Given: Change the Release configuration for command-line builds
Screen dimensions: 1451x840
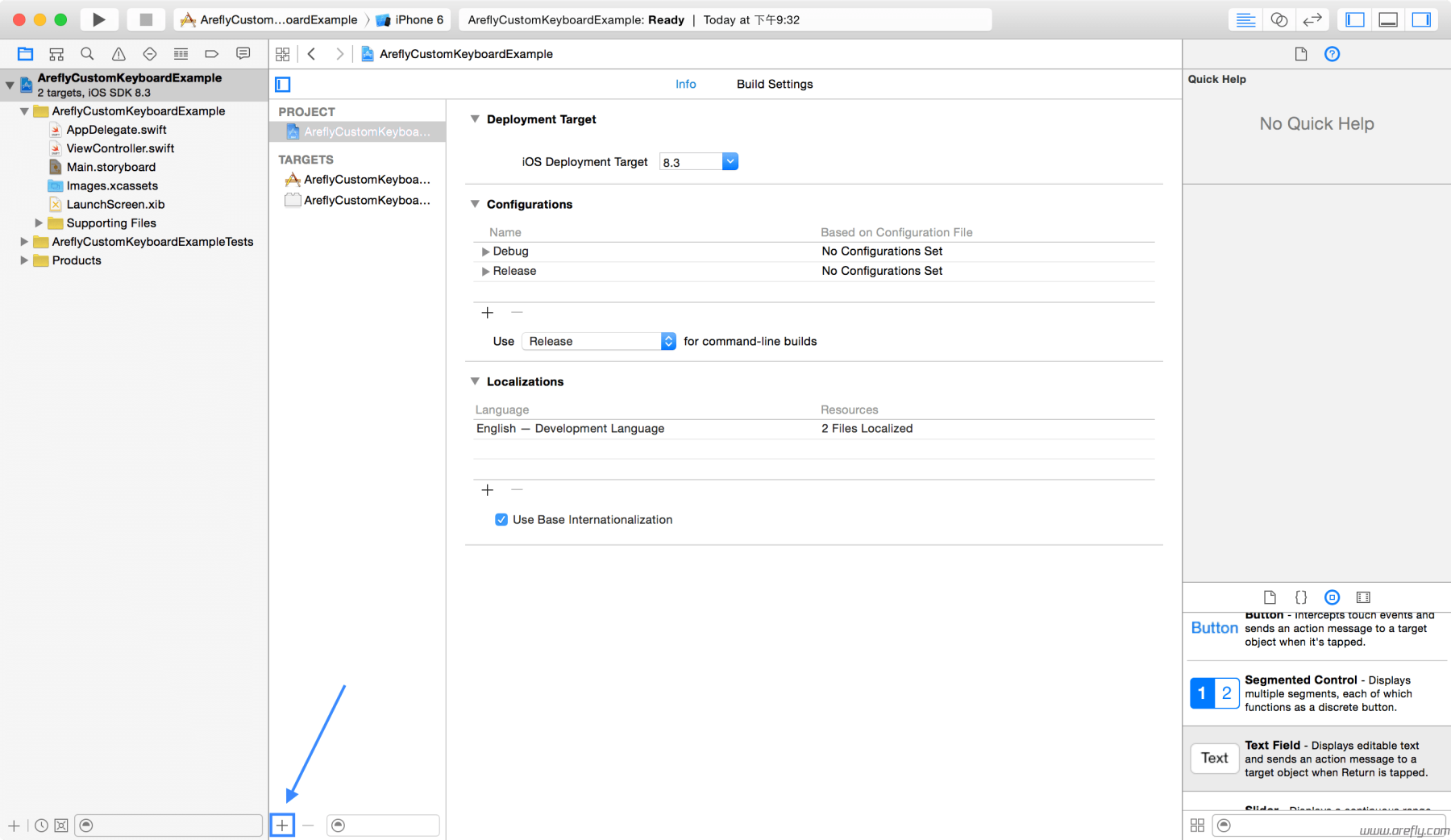Looking at the screenshot, I should (667, 341).
